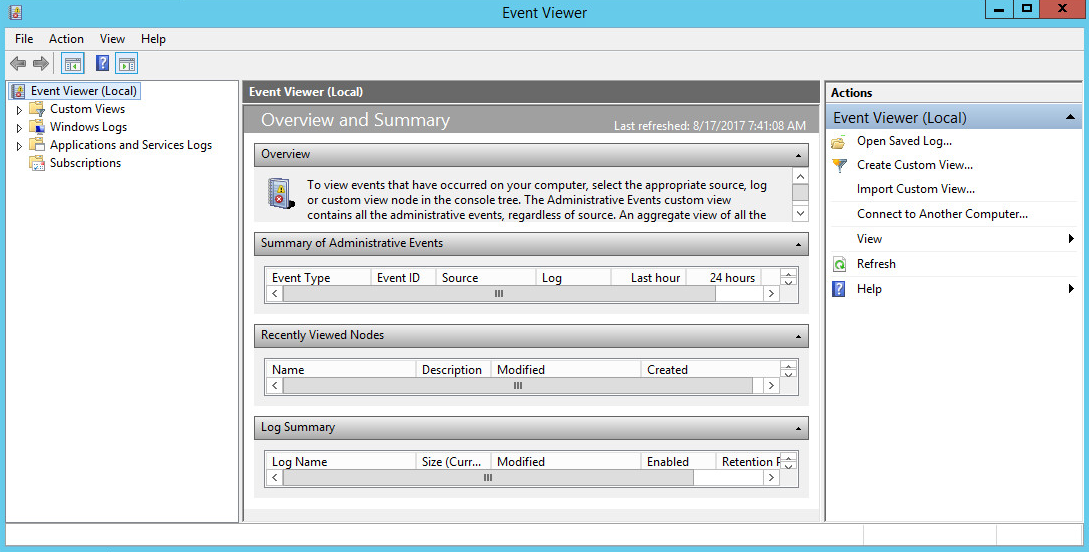The image size is (1089, 552).
Task: Expand the Windows Logs tree node
Action: (x=19, y=128)
